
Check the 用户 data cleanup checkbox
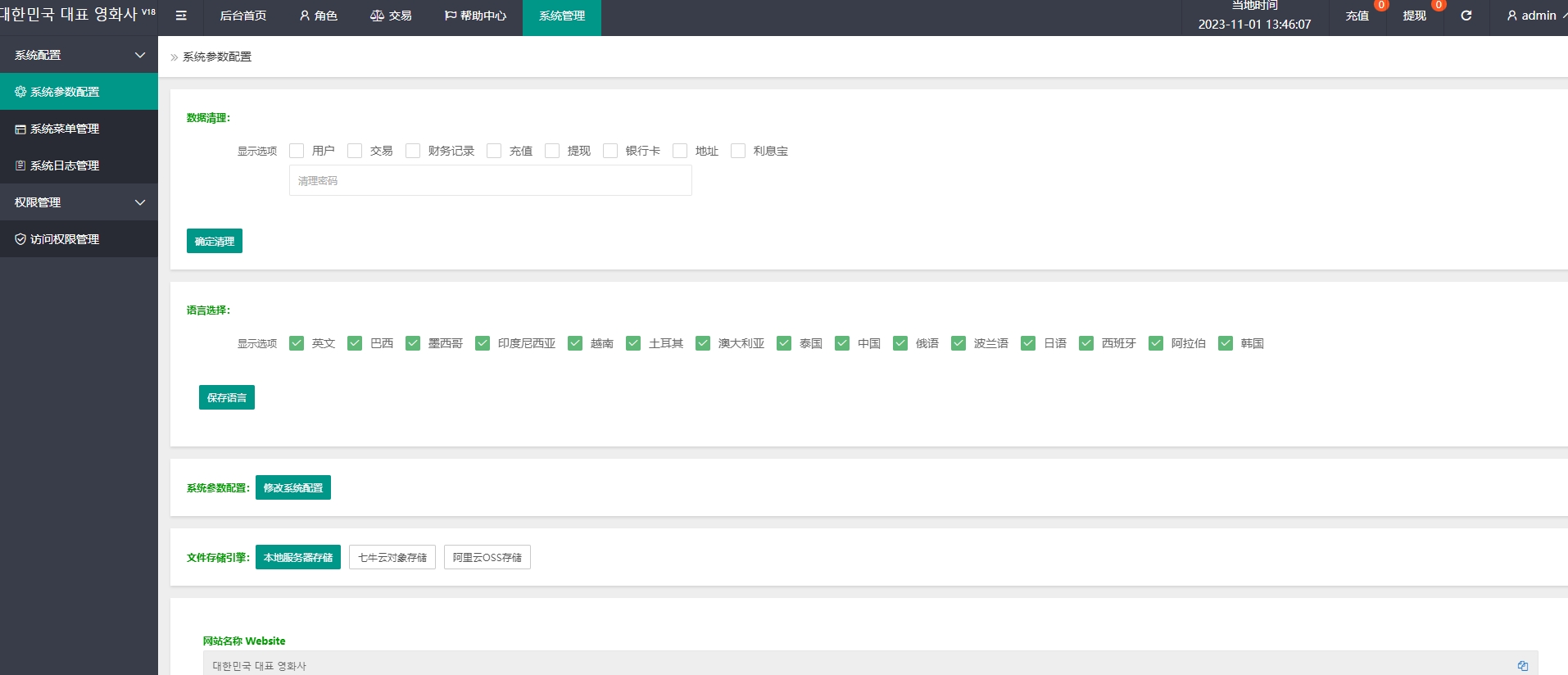tap(297, 151)
